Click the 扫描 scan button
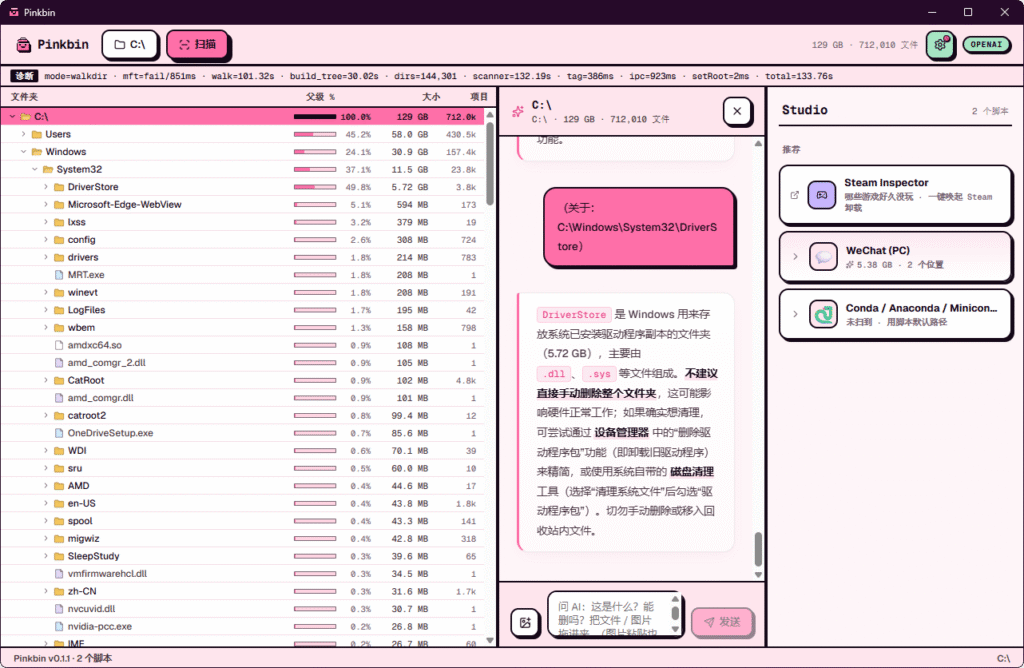Screen dimensions: 1024x668 coord(197,44)
